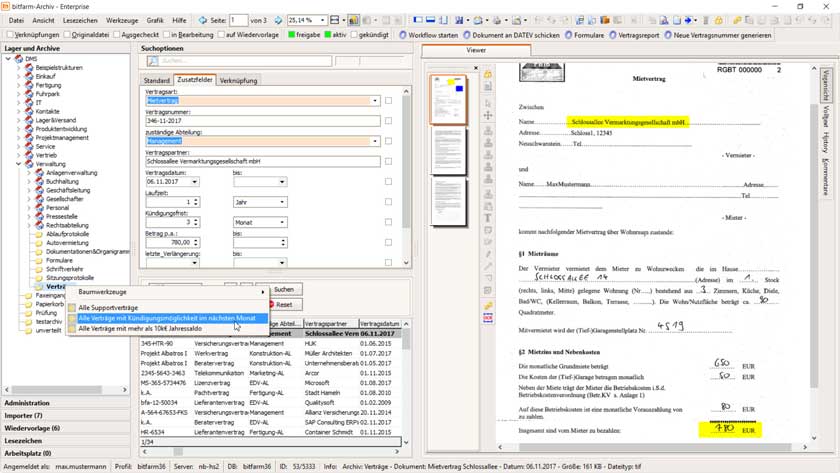Toggle the gekündigt checkbox
Image resolution: width=840 pixels, height=473 pixels.
pos(354,35)
